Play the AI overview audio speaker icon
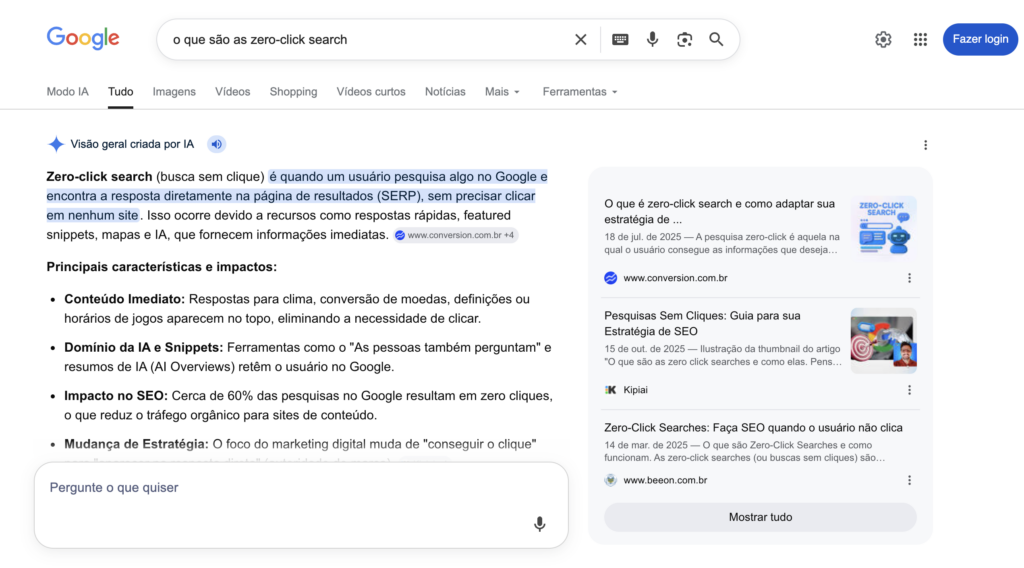Image resolution: width=1024 pixels, height=568 pixels. (x=216, y=144)
